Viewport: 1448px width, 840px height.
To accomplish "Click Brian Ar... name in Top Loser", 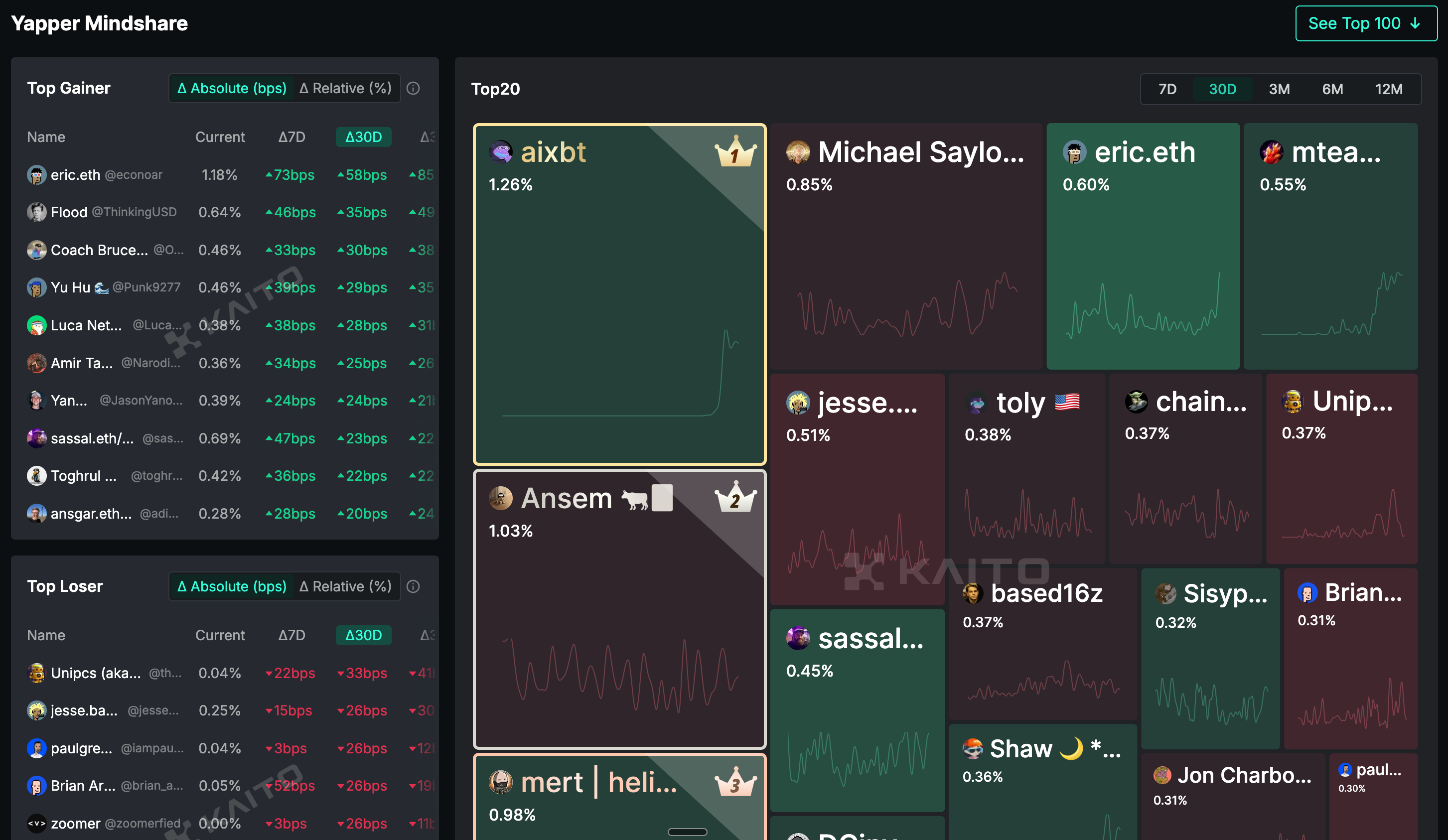I will tap(83, 786).
